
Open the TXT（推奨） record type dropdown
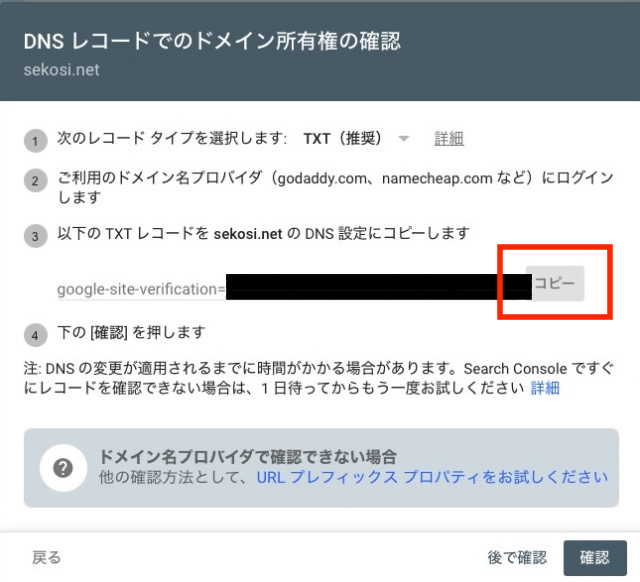tap(342, 139)
